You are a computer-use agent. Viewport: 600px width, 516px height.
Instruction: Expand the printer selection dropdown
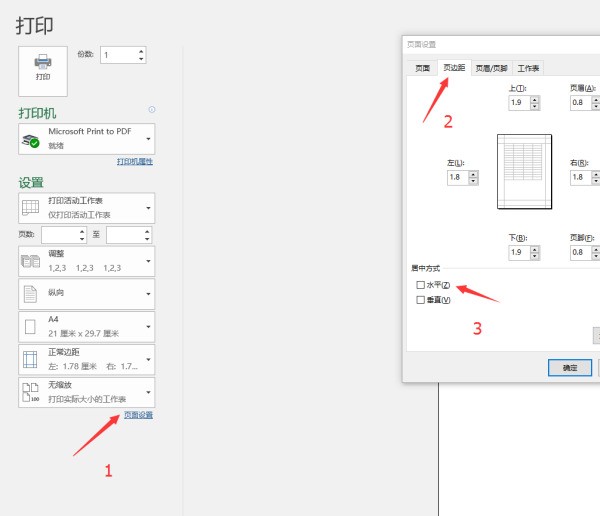(149, 138)
